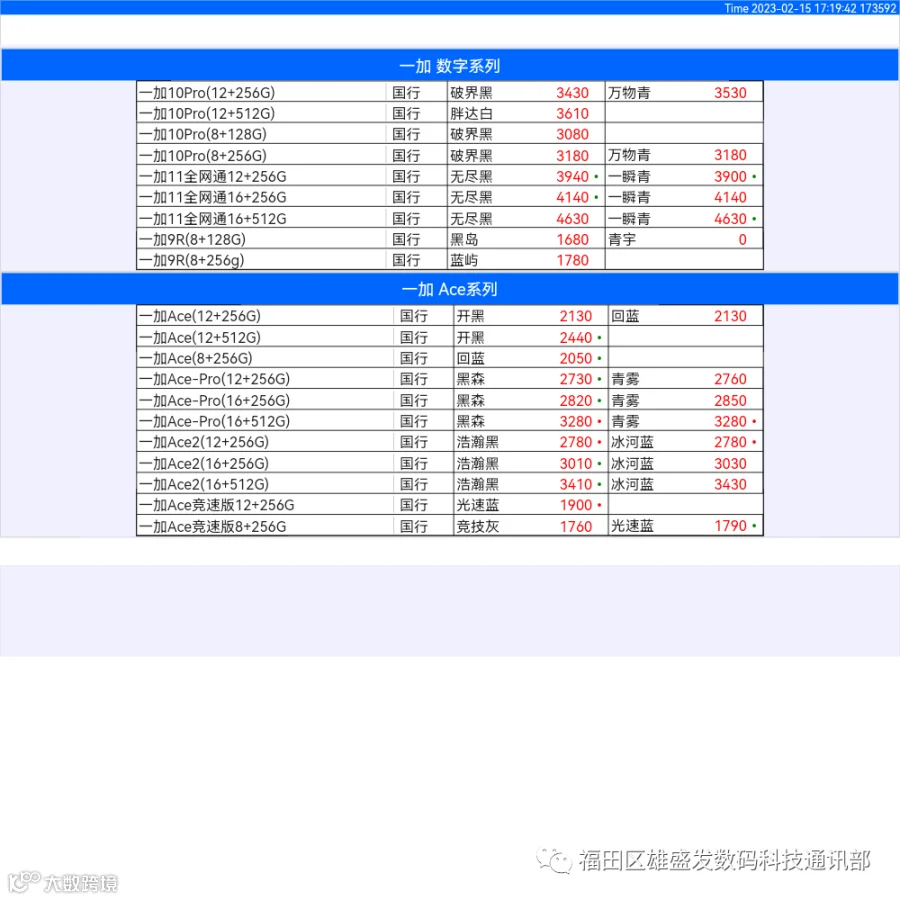Select the 一加Ace-Pro(16+256G) model cell

tap(265, 400)
